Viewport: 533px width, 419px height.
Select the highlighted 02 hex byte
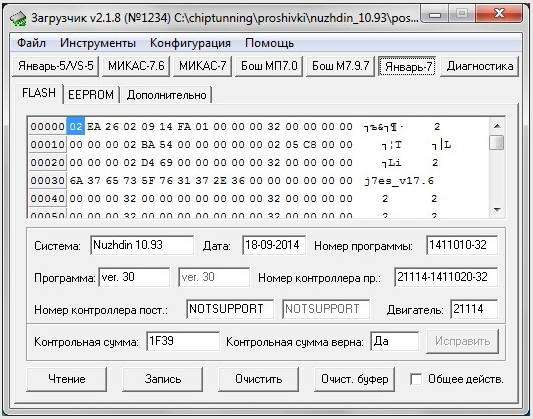75,126
